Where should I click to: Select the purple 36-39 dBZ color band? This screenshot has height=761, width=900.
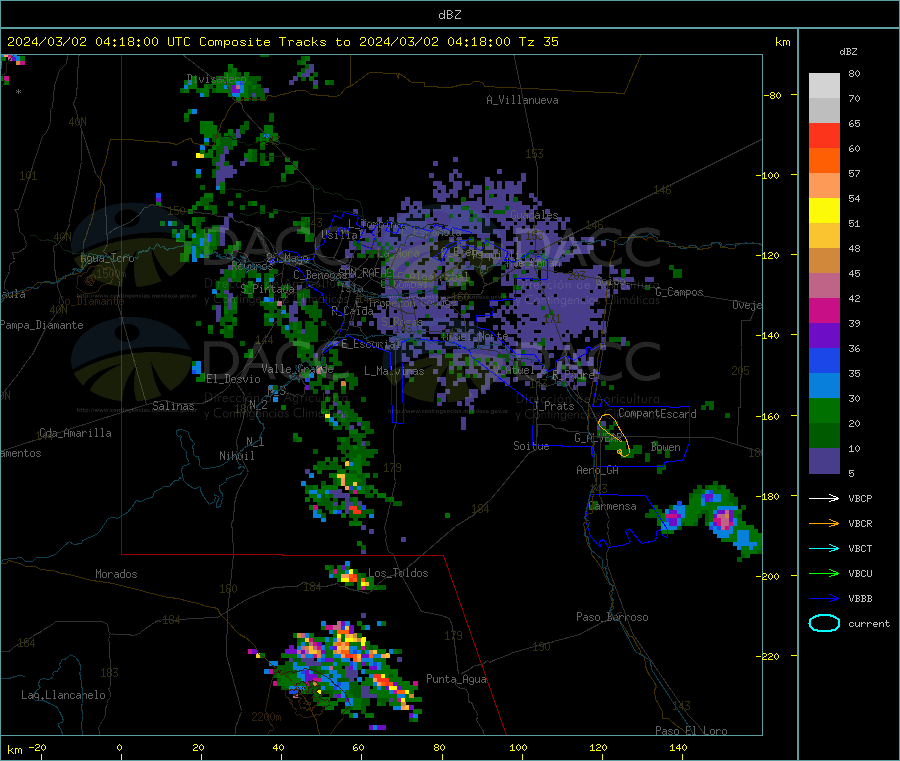coord(824,336)
